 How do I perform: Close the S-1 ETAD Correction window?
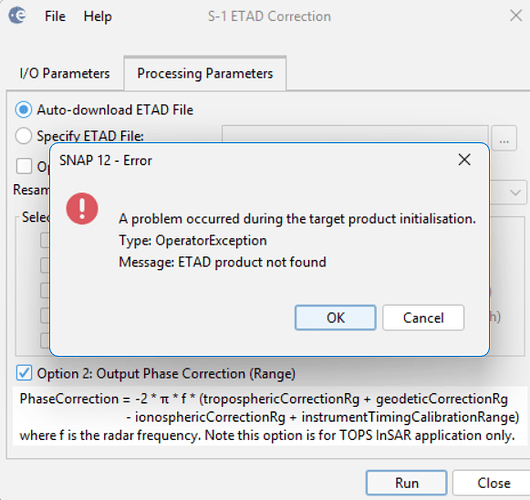point(516,16)
